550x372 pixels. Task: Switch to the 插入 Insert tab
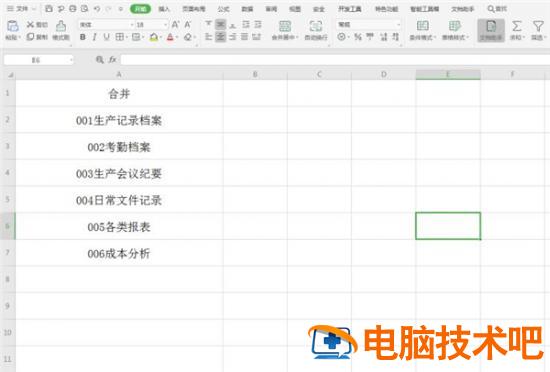[x=164, y=9]
